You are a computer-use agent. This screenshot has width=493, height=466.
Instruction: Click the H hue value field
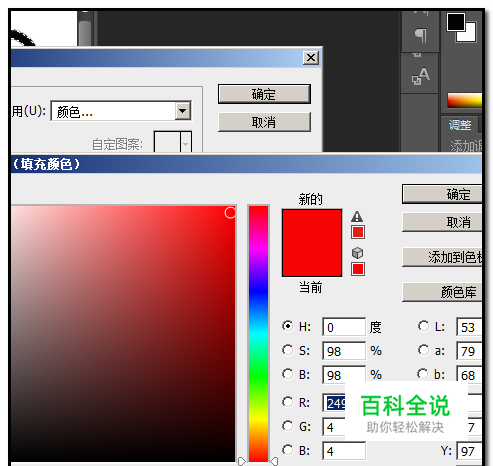coord(344,327)
